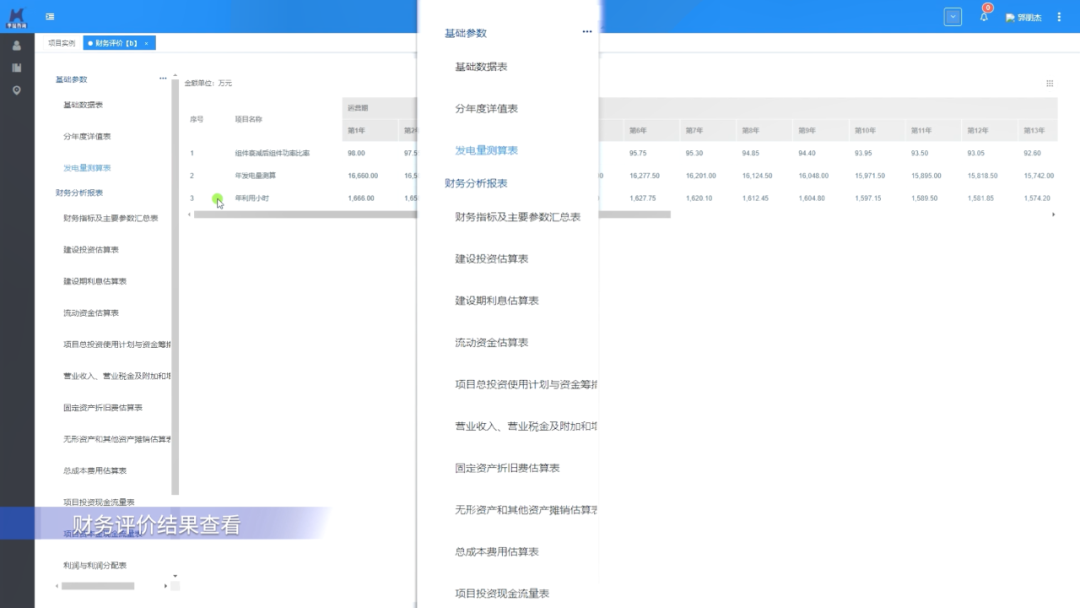1080x608 pixels.
Task: Click 营业收入、营业税金及附加 in enlarged panel
Action: pos(526,426)
